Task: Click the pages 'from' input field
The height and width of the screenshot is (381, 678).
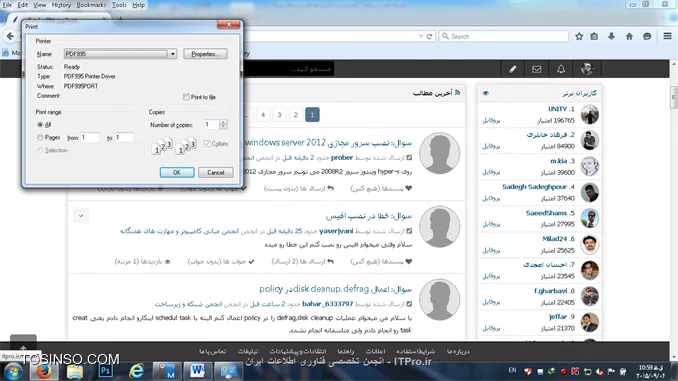Action: coord(90,138)
